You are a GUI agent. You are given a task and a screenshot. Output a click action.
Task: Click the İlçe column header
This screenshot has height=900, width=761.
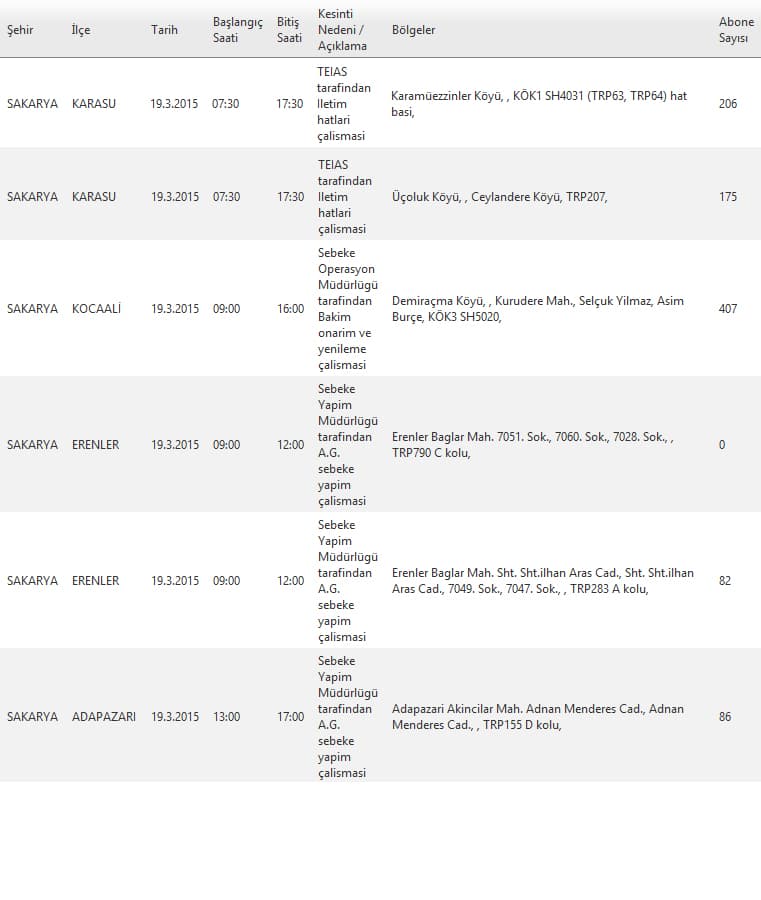tap(81, 30)
